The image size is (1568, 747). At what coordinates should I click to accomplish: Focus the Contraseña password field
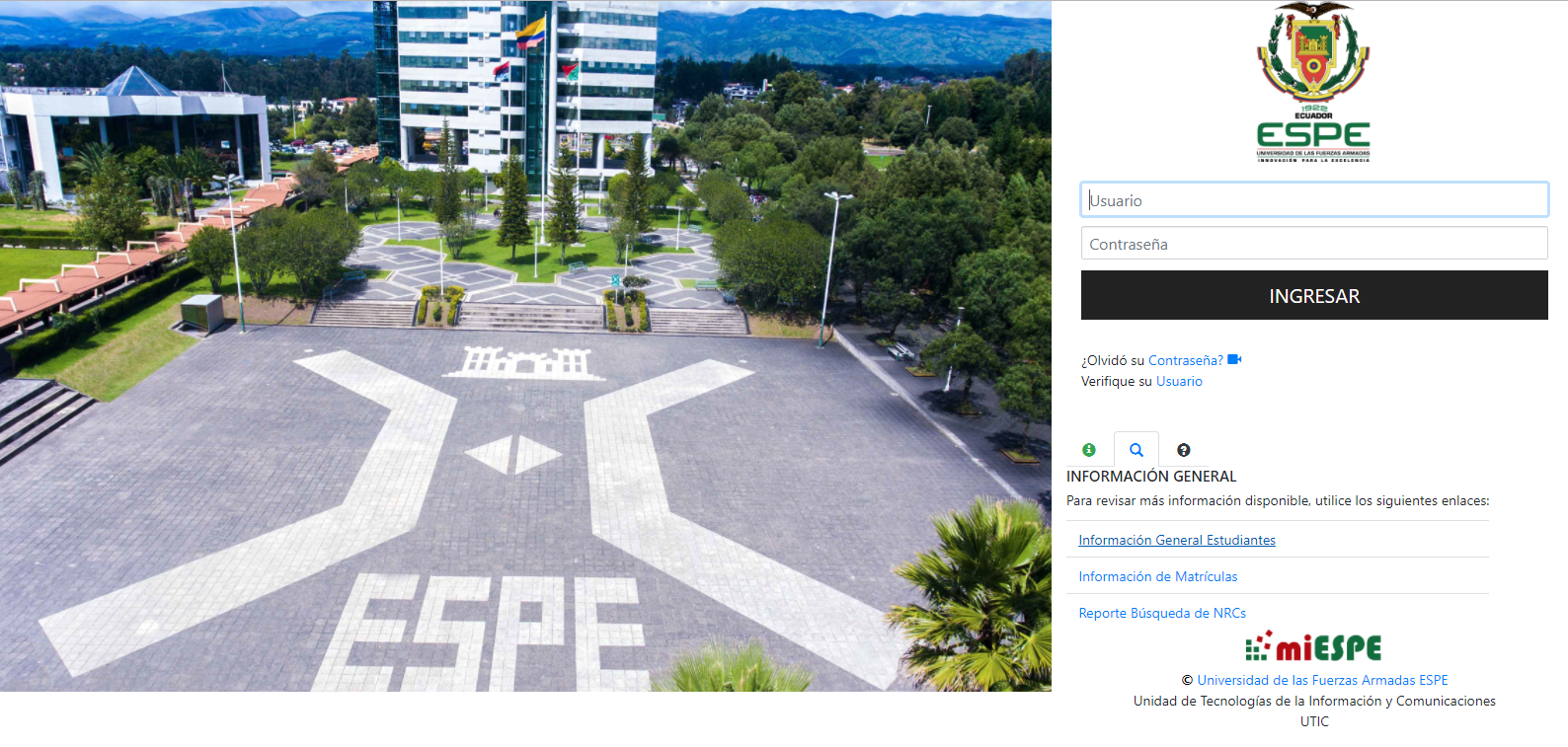tap(1314, 244)
